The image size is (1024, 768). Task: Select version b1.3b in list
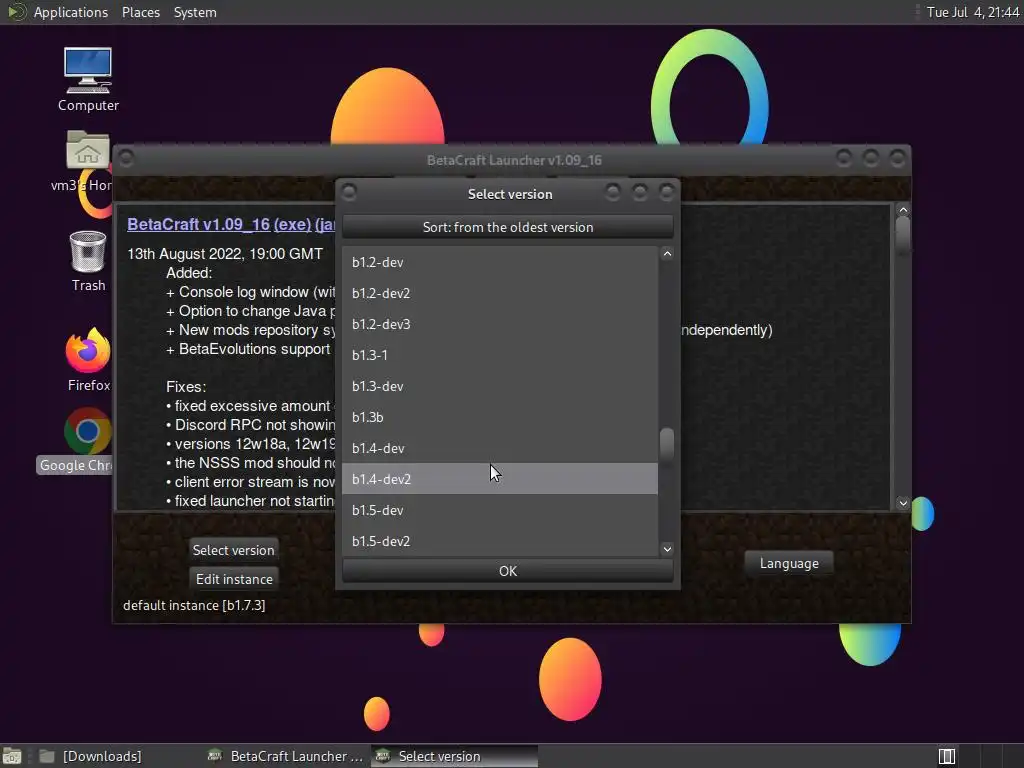[500, 417]
